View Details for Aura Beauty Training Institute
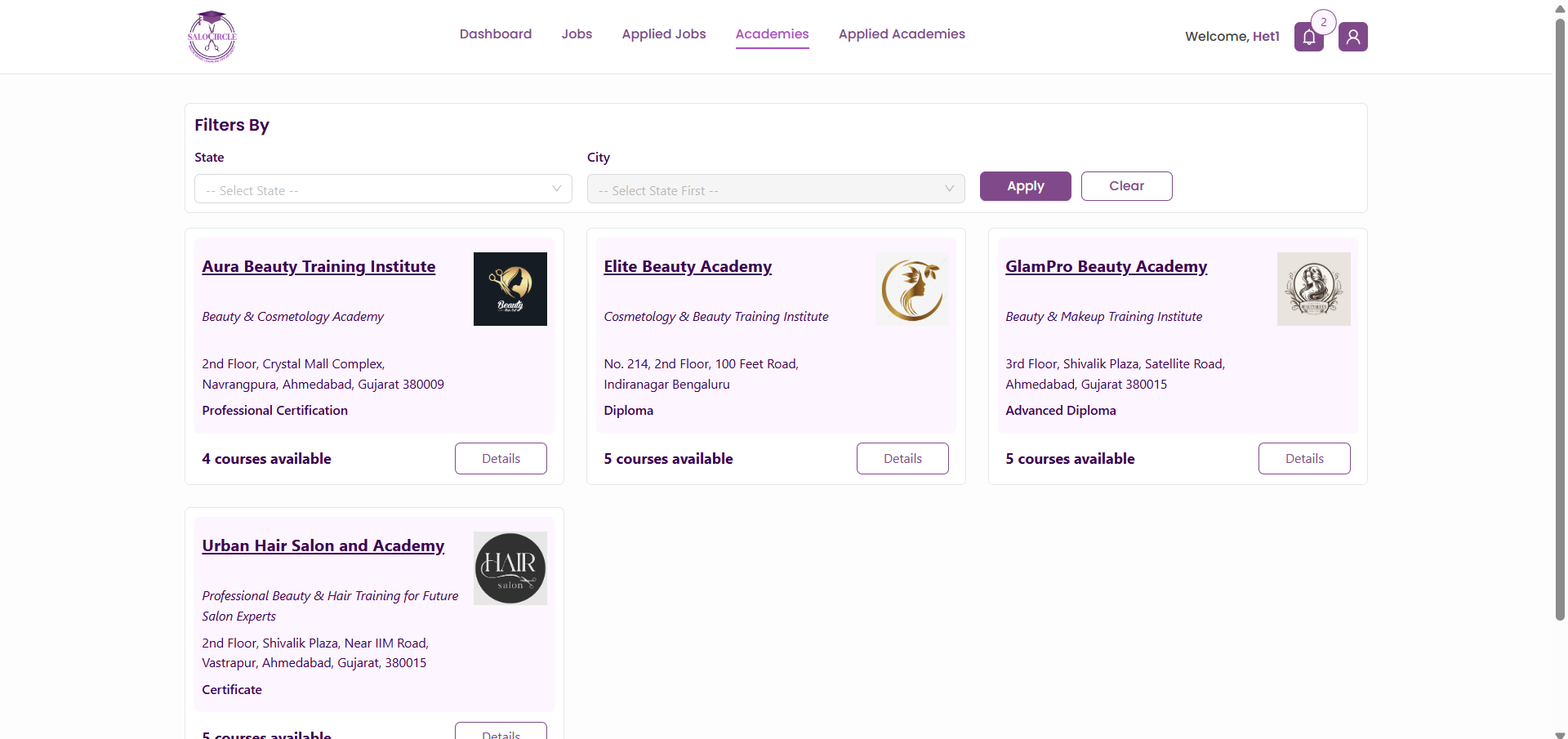The height and width of the screenshot is (739, 1568). (x=501, y=459)
